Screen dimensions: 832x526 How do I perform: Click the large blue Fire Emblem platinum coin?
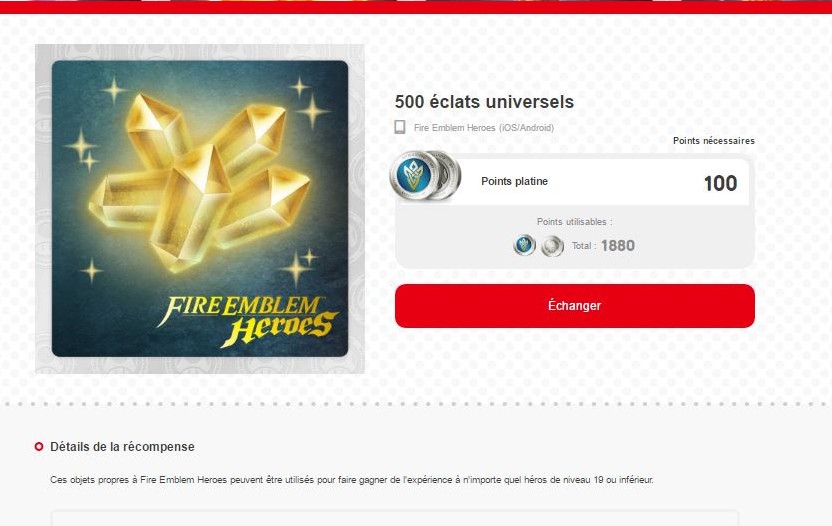point(414,175)
